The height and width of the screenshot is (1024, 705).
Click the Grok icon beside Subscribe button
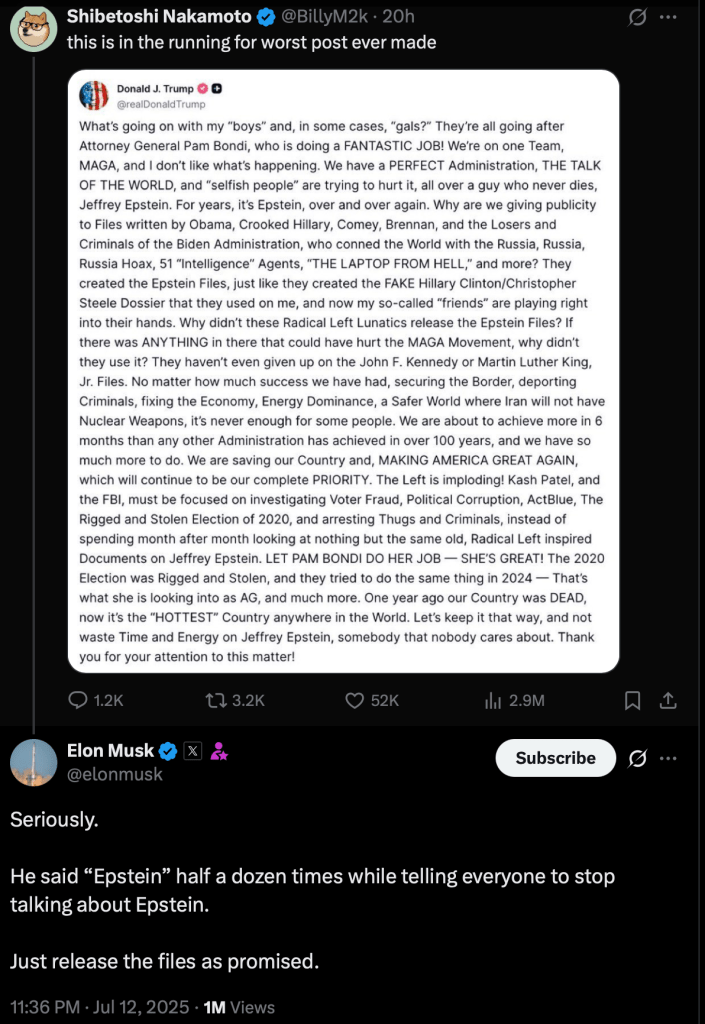click(637, 759)
